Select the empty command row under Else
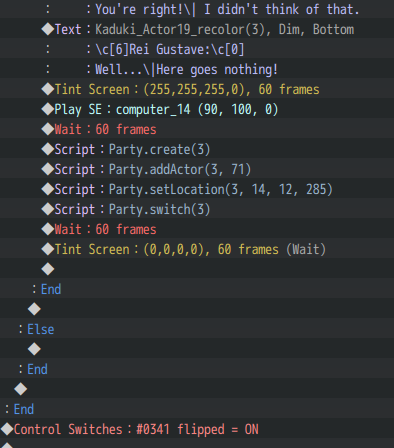 (x=197, y=349)
